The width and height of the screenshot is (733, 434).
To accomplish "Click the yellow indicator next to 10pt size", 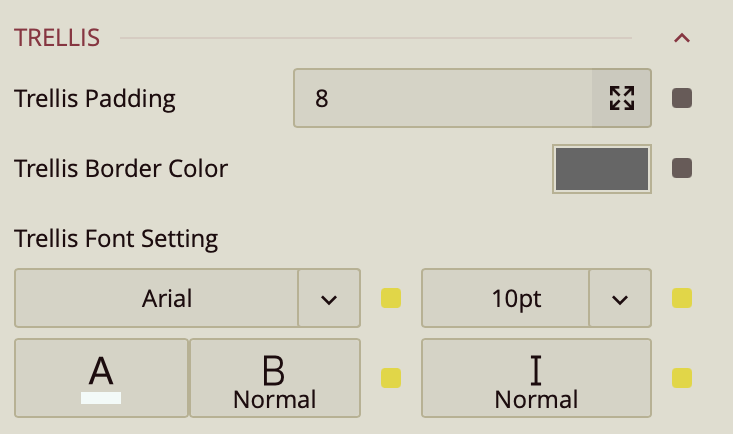I will pyautogui.click(x=682, y=298).
